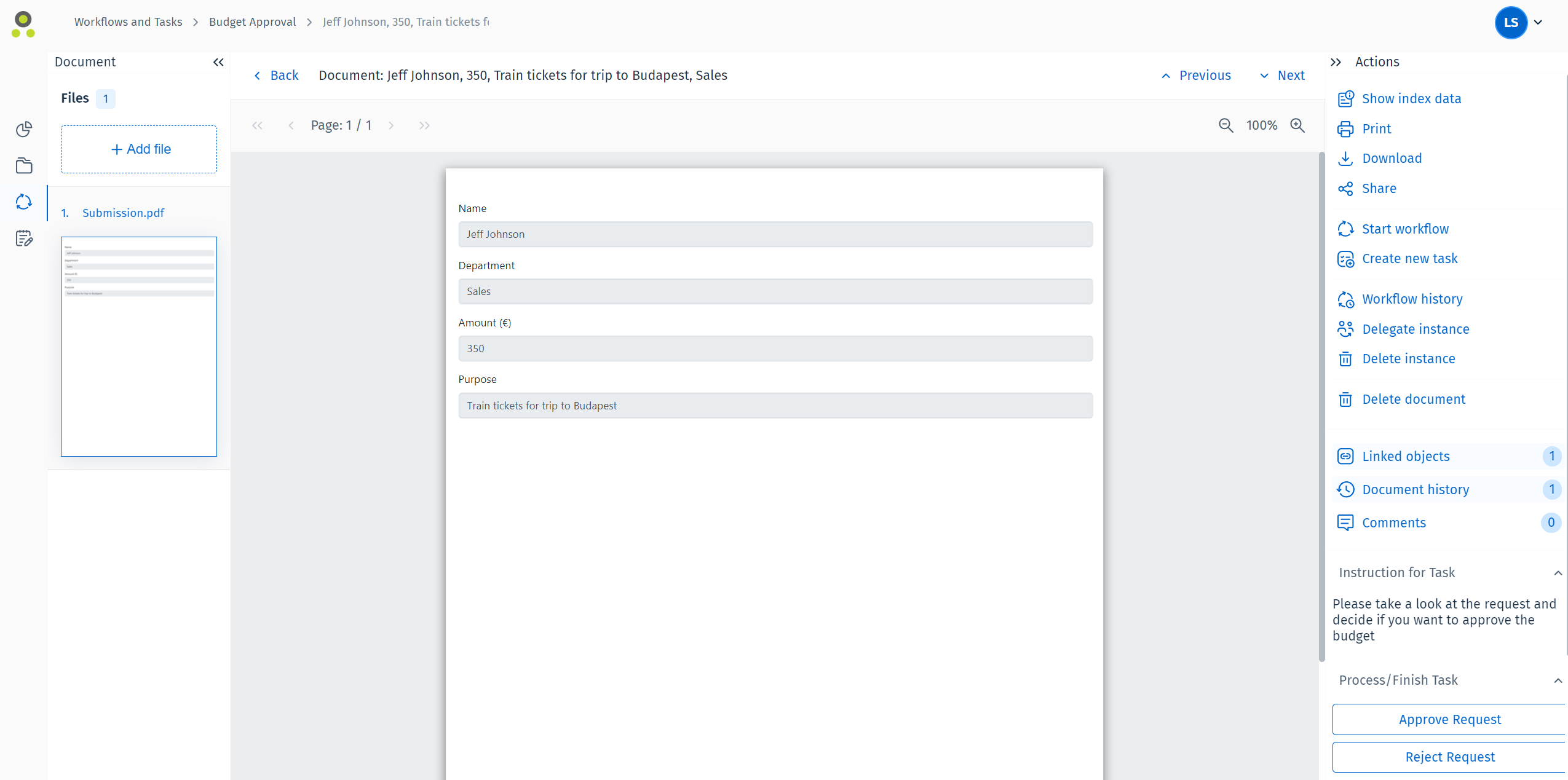1568x780 pixels.
Task: Click the zoom in magnifier icon
Action: click(1299, 125)
